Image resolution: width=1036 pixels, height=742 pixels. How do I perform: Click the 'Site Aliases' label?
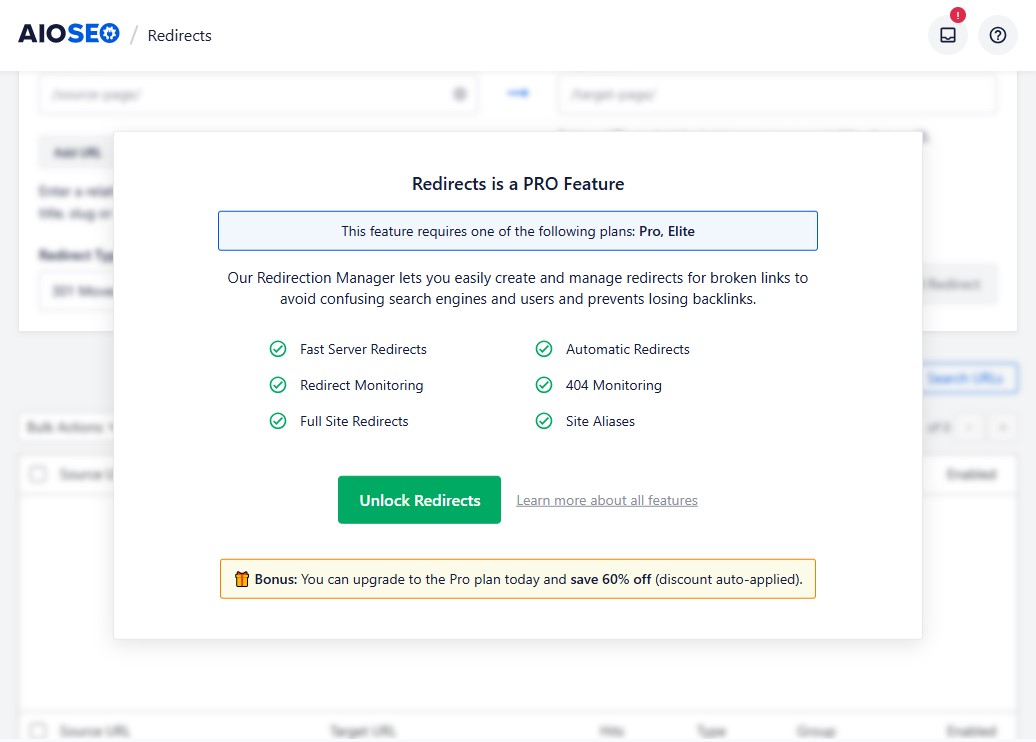(600, 421)
